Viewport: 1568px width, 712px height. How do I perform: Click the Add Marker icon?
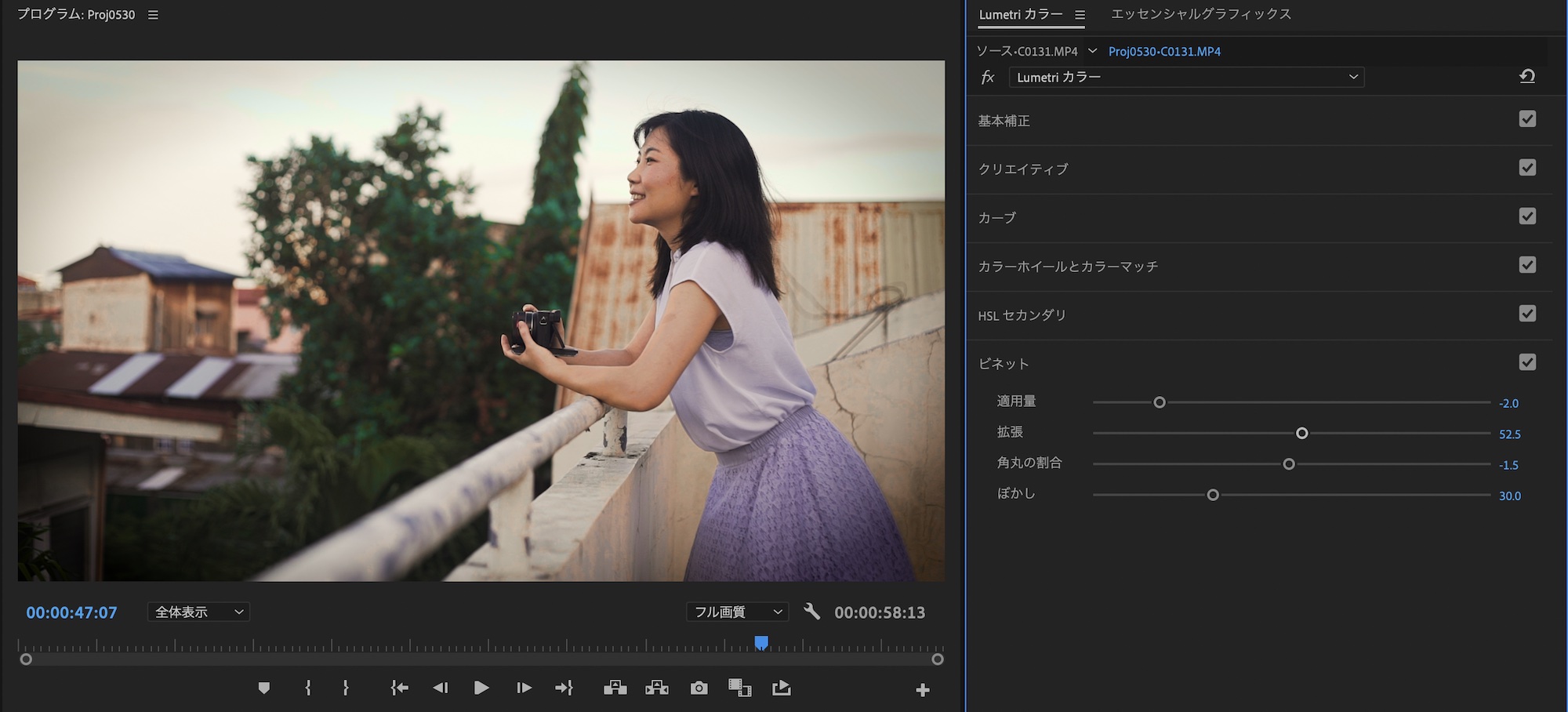coord(264,688)
